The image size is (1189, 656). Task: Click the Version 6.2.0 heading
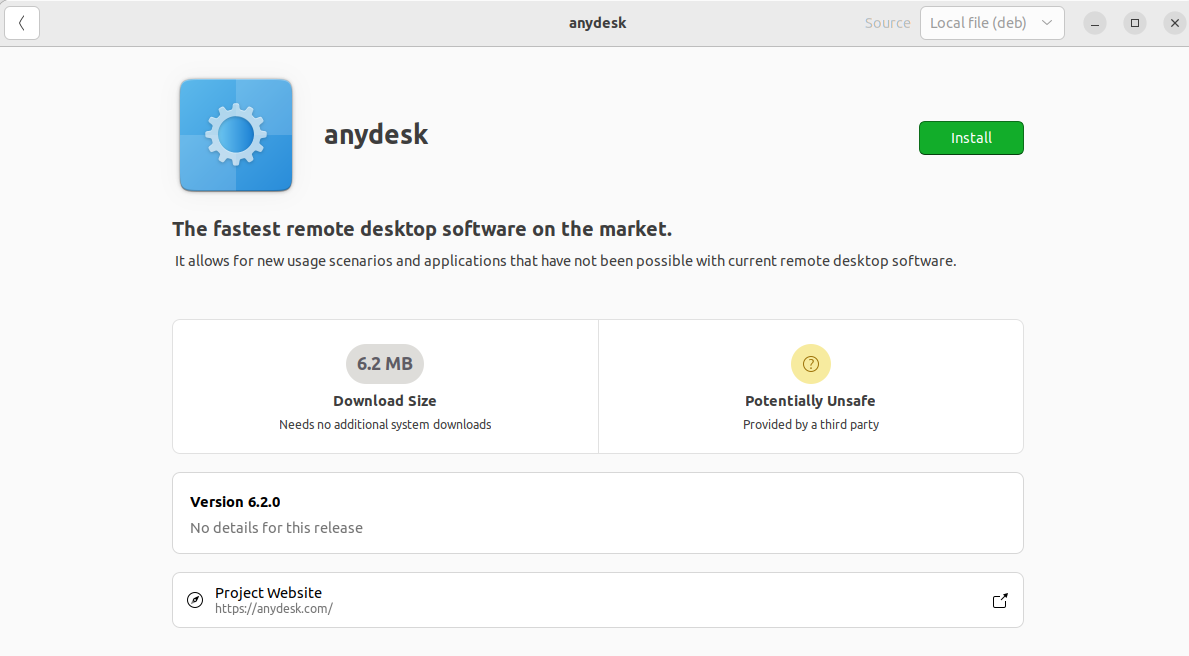point(235,502)
